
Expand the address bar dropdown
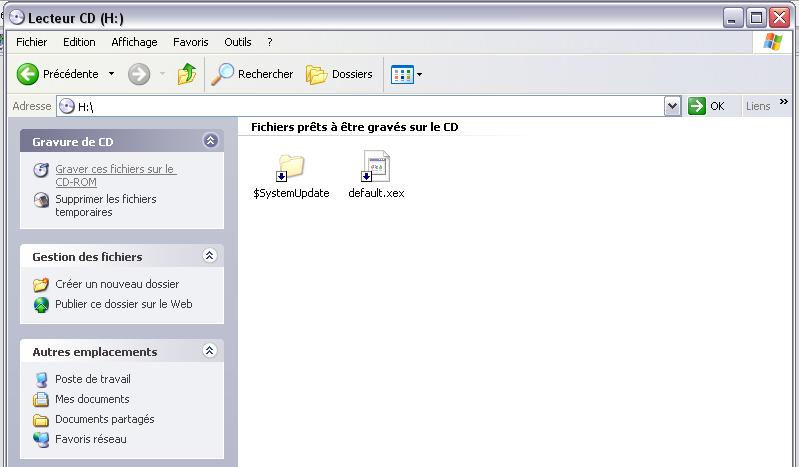(672, 106)
